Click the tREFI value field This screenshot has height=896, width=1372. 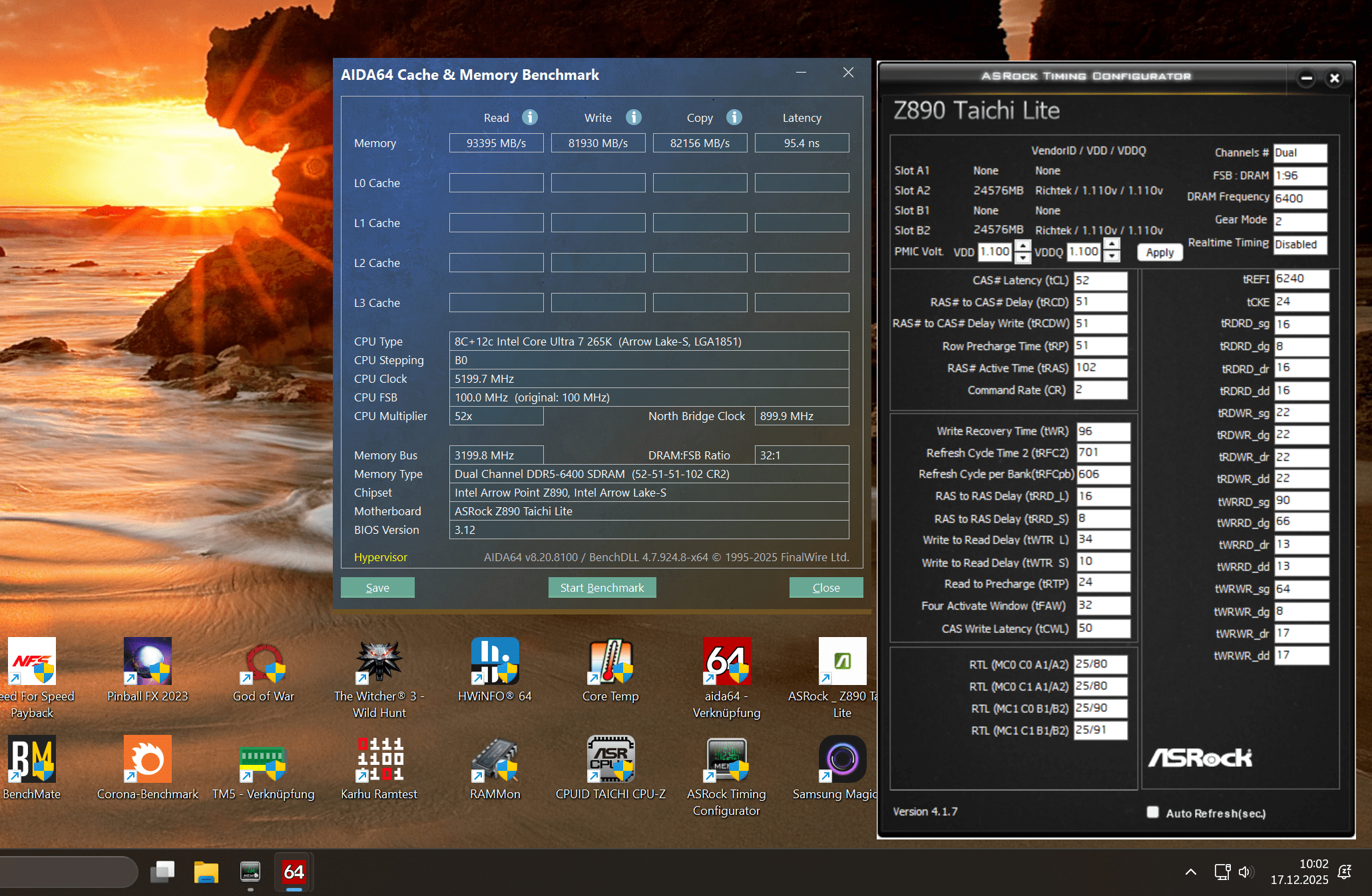click(x=1301, y=279)
